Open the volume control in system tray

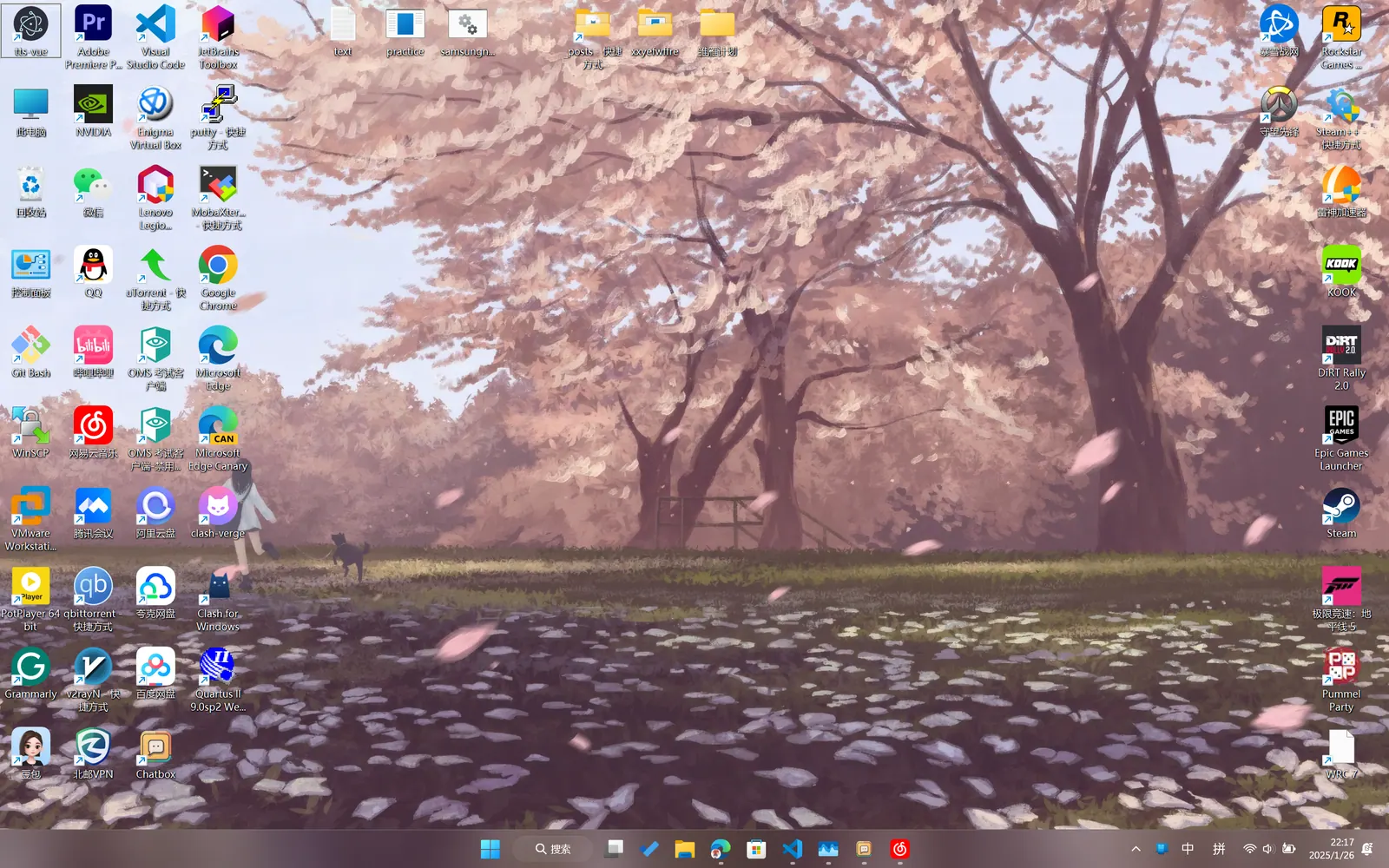click(x=1268, y=849)
